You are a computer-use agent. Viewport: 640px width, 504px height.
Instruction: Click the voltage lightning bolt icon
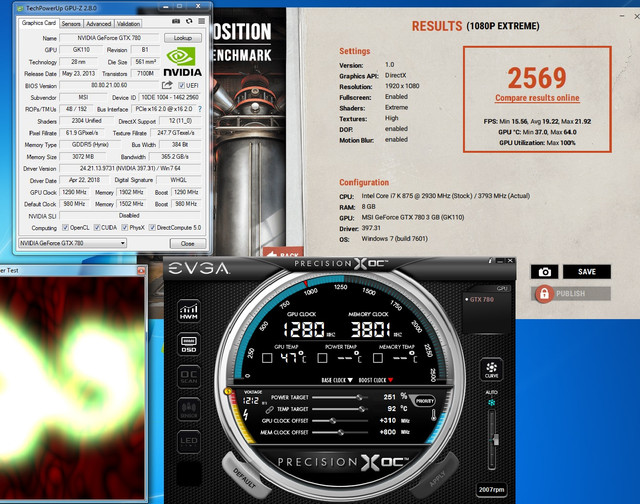click(246, 414)
